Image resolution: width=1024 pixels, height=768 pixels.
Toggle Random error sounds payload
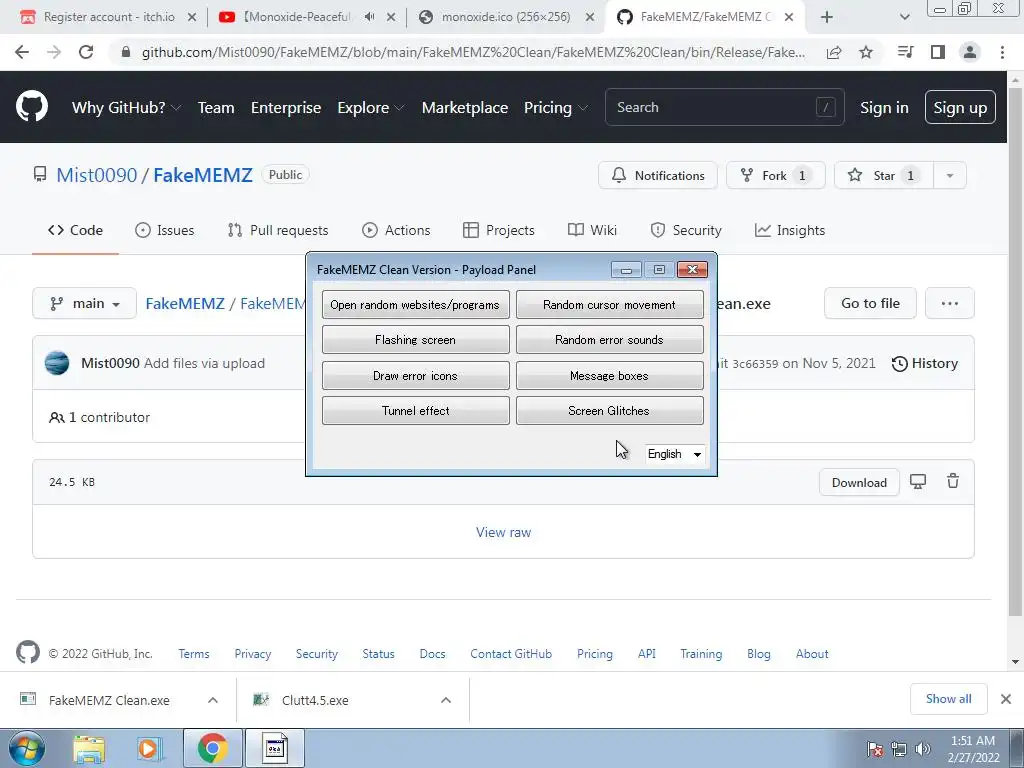pos(609,340)
